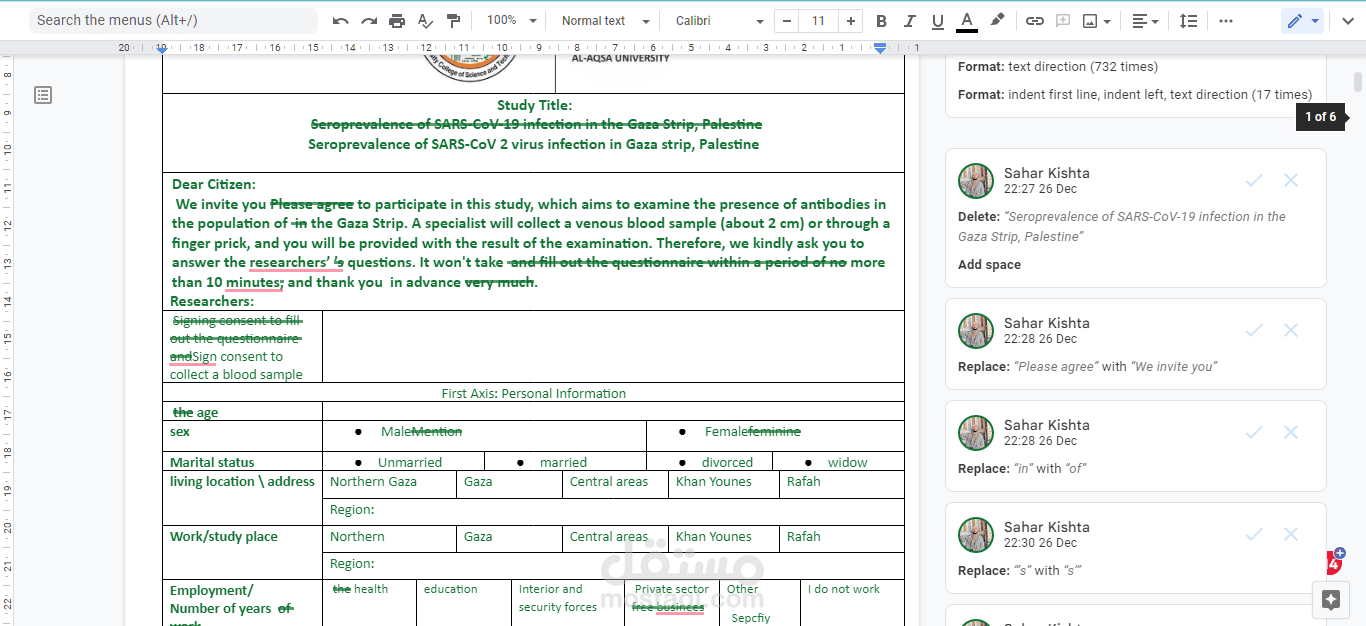Toggle Italic formatting
Viewport: 1366px width, 626px height.
[909, 21]
